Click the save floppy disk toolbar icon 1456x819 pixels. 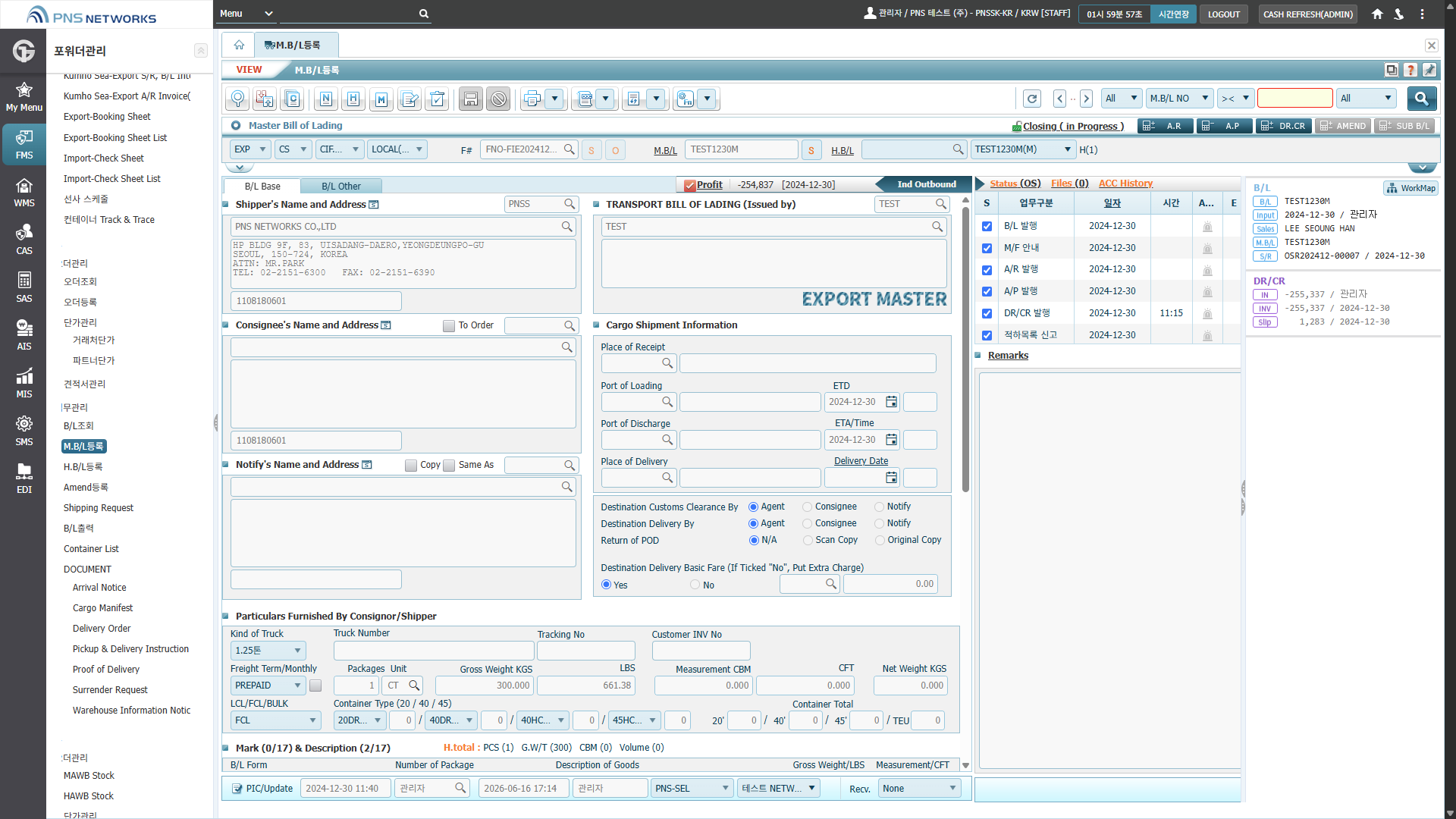coord(471,99)
